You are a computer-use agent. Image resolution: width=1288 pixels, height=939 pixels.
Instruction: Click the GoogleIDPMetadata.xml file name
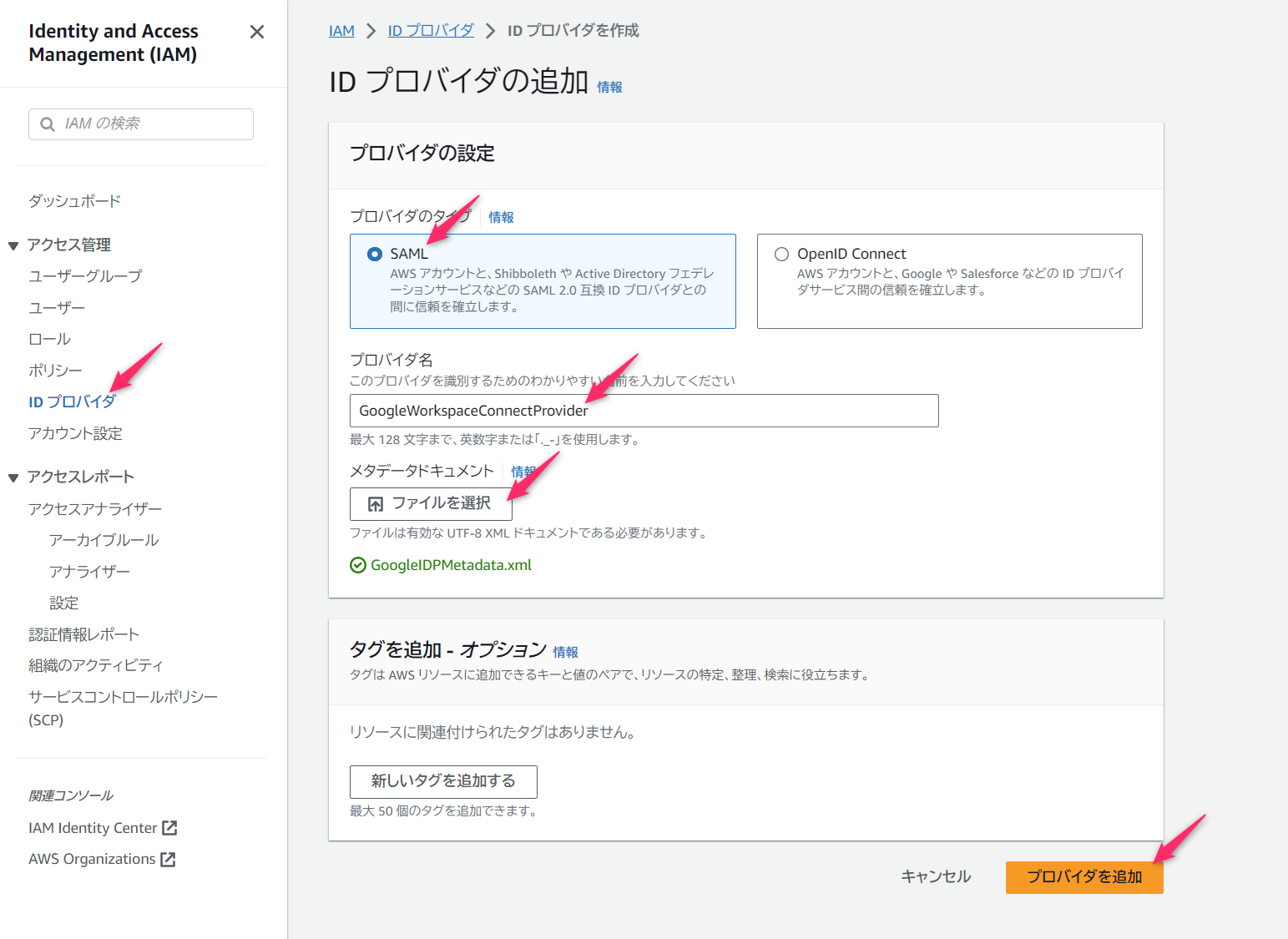click(x=451, y=565)
